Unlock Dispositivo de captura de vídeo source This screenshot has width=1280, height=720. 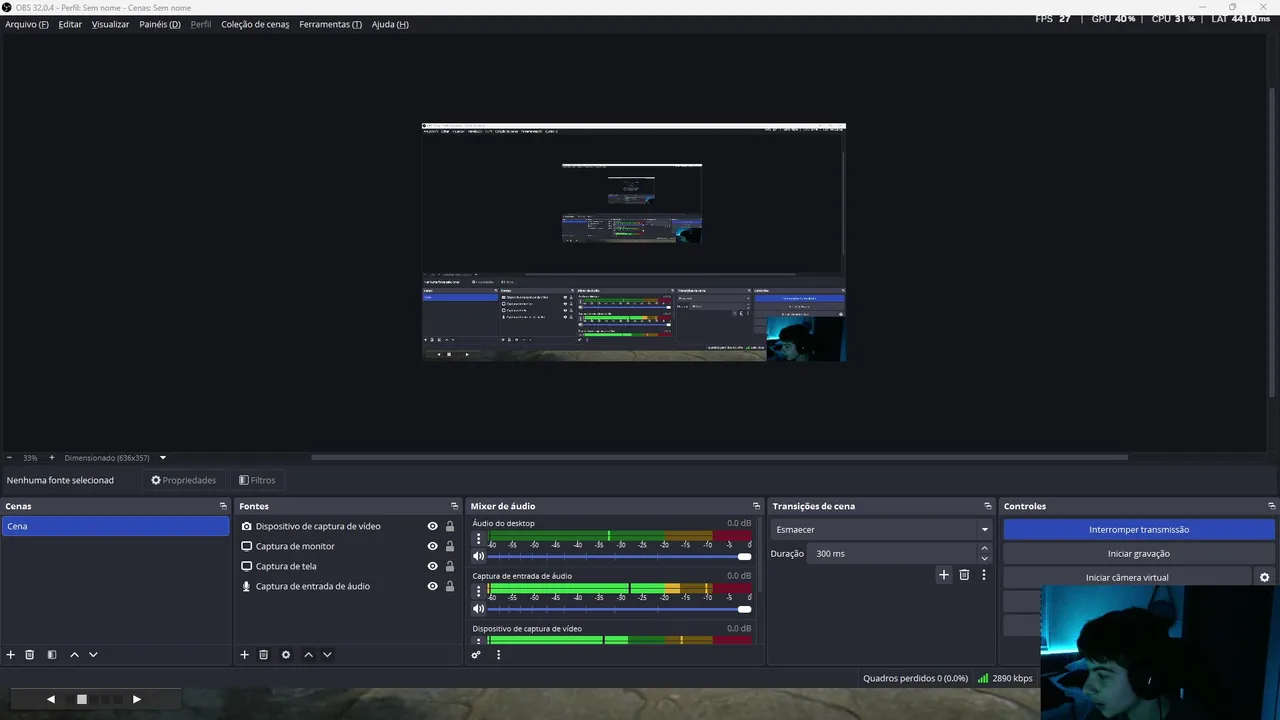tap(450, 526)
